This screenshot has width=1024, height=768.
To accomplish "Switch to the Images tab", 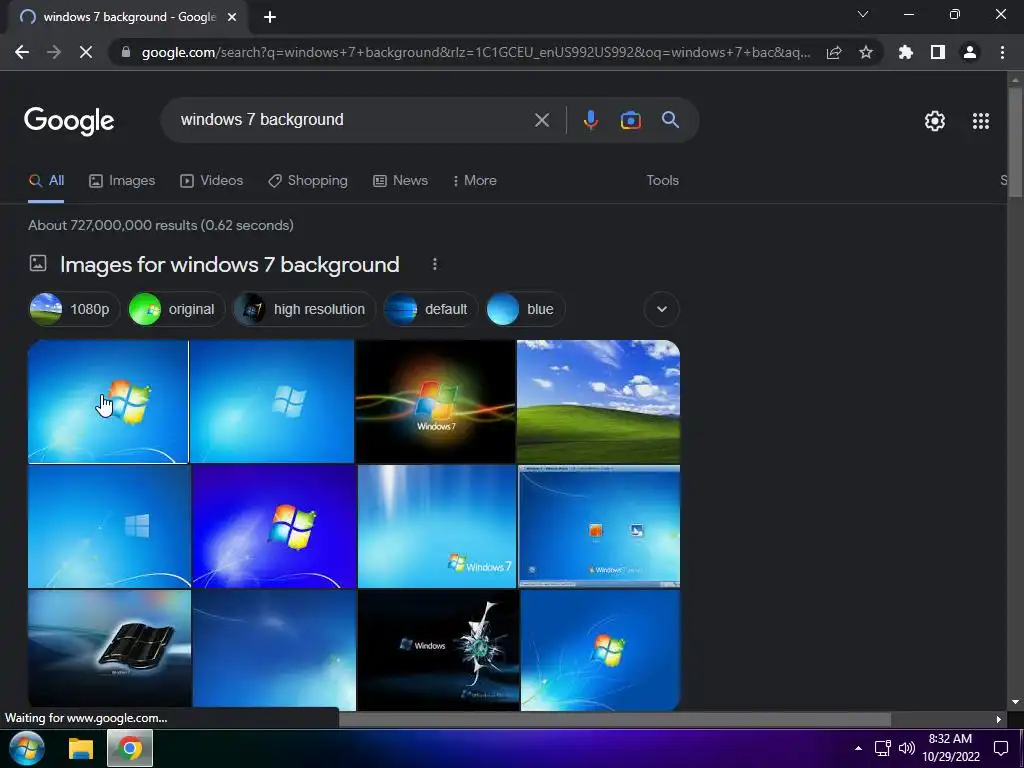I will click(122, 181).
